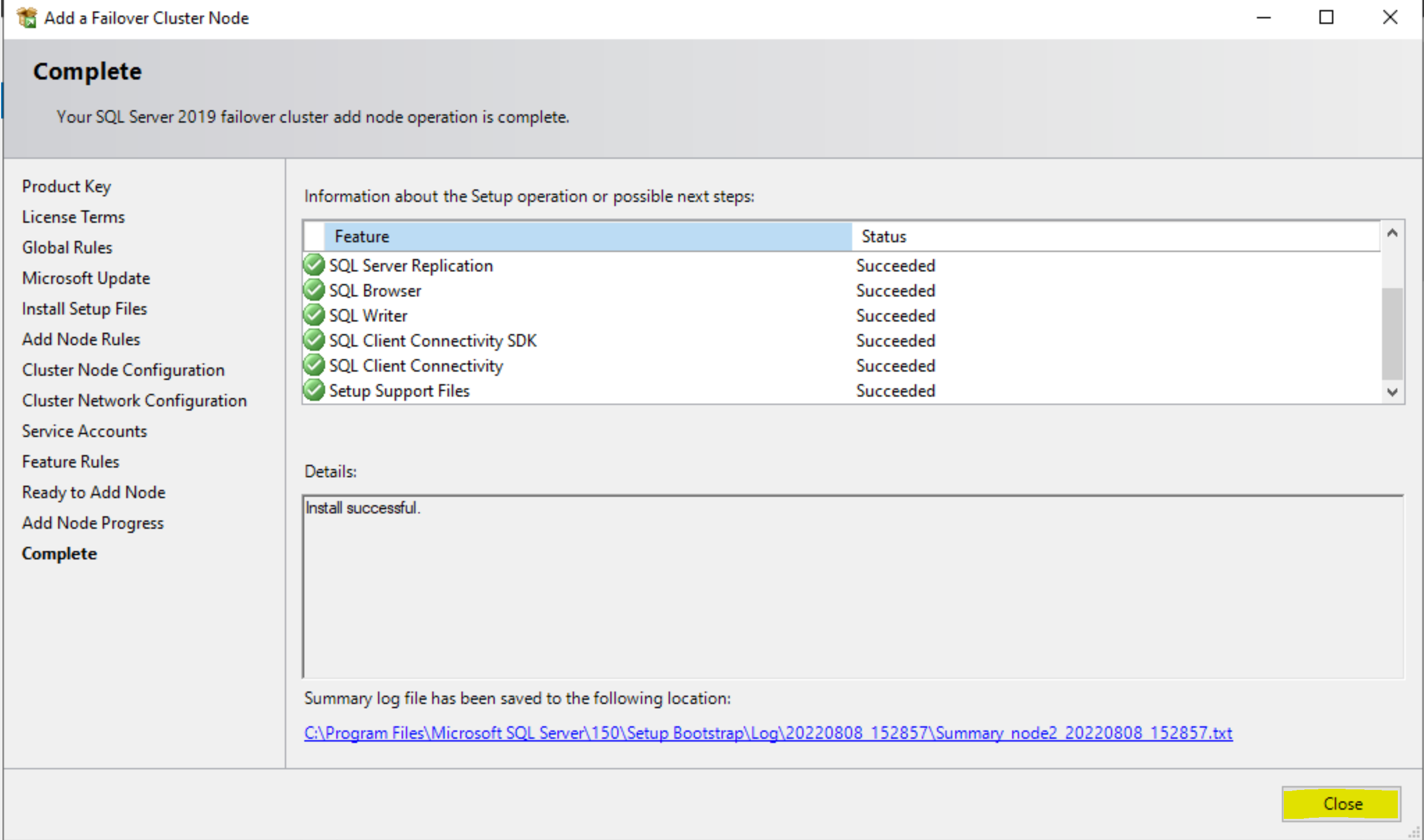Click check icon beside SQL Client Connectivity row

coord(314,365)
